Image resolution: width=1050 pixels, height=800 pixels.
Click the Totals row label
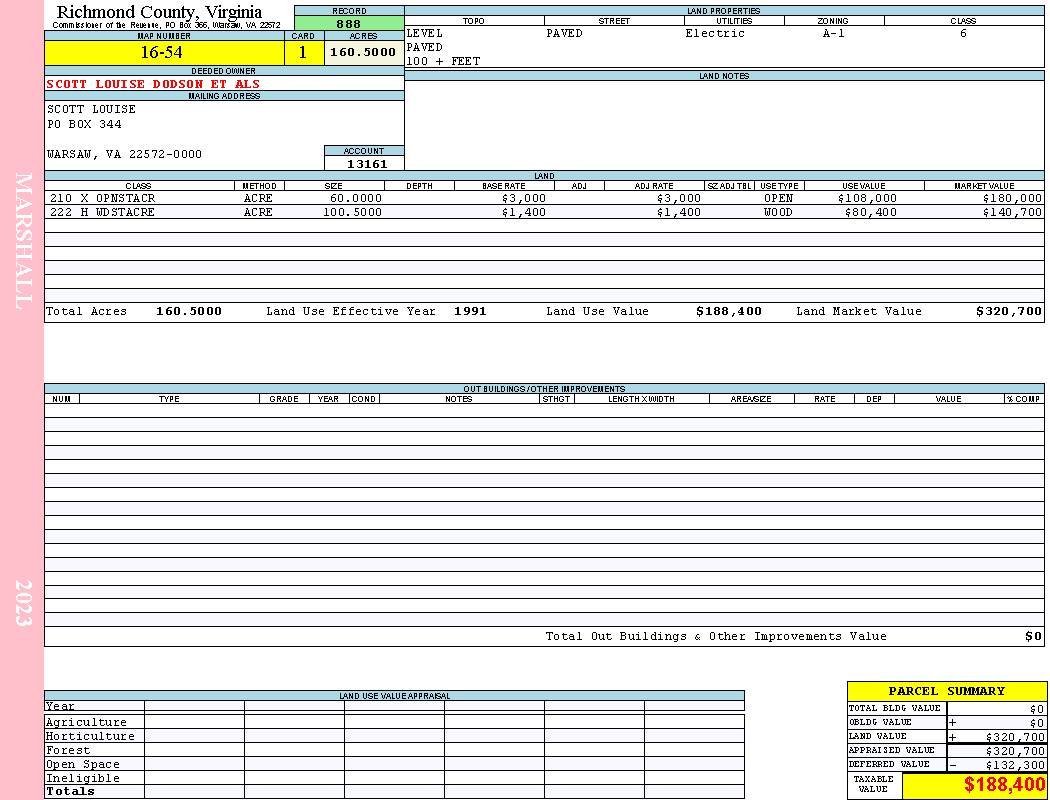point(70,791)
